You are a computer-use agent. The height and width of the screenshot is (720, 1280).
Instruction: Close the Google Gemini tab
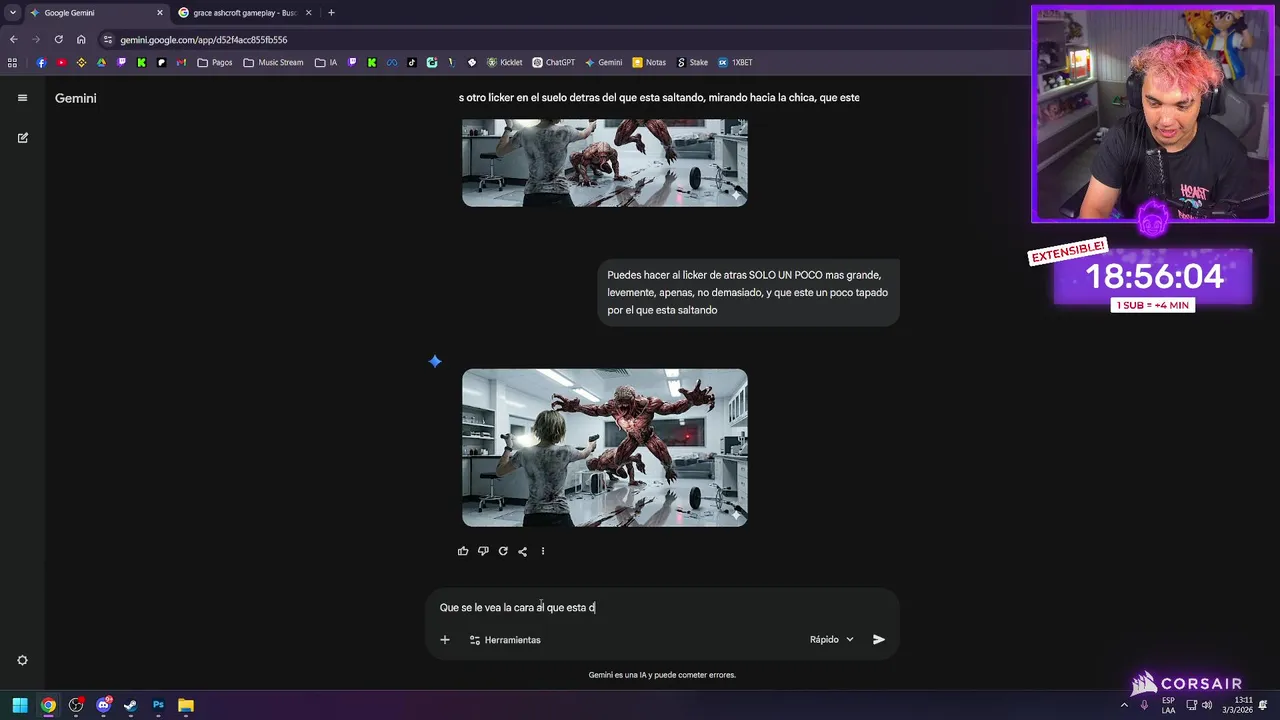pyautogui.click(x=159, y=13)
